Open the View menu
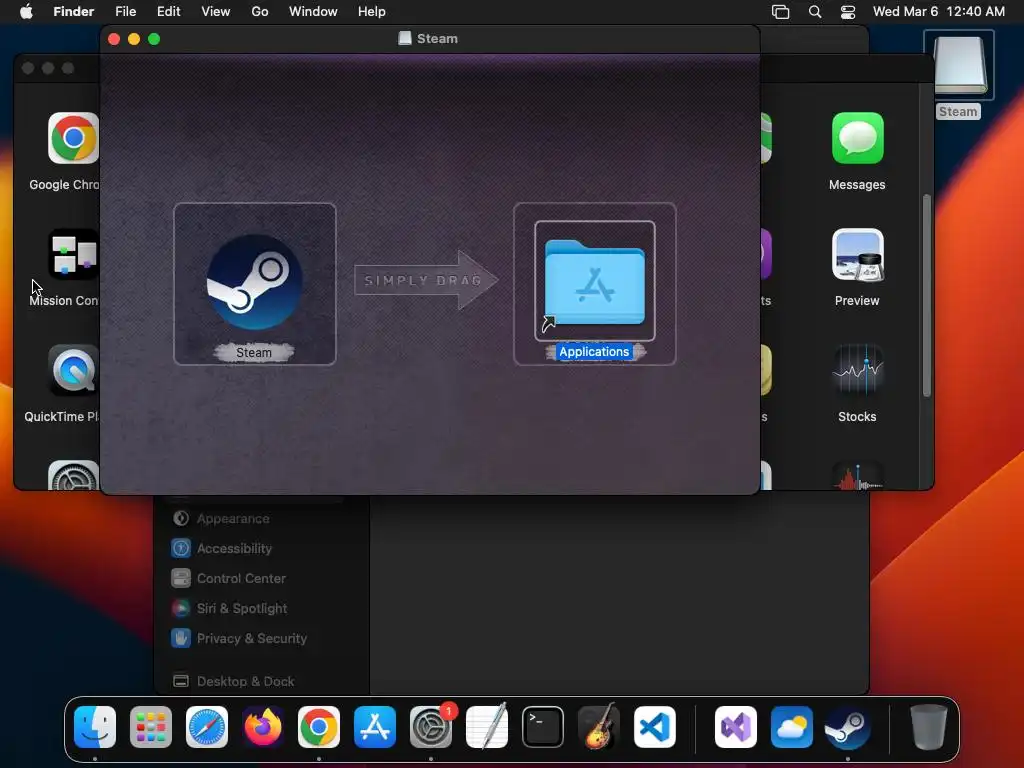Viewport: 1024px width, 768px height. pyautogui.click(x=216, y=11)
